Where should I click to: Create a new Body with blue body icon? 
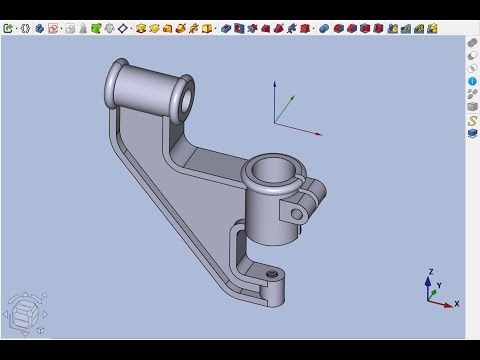click(x=40, y=29)
